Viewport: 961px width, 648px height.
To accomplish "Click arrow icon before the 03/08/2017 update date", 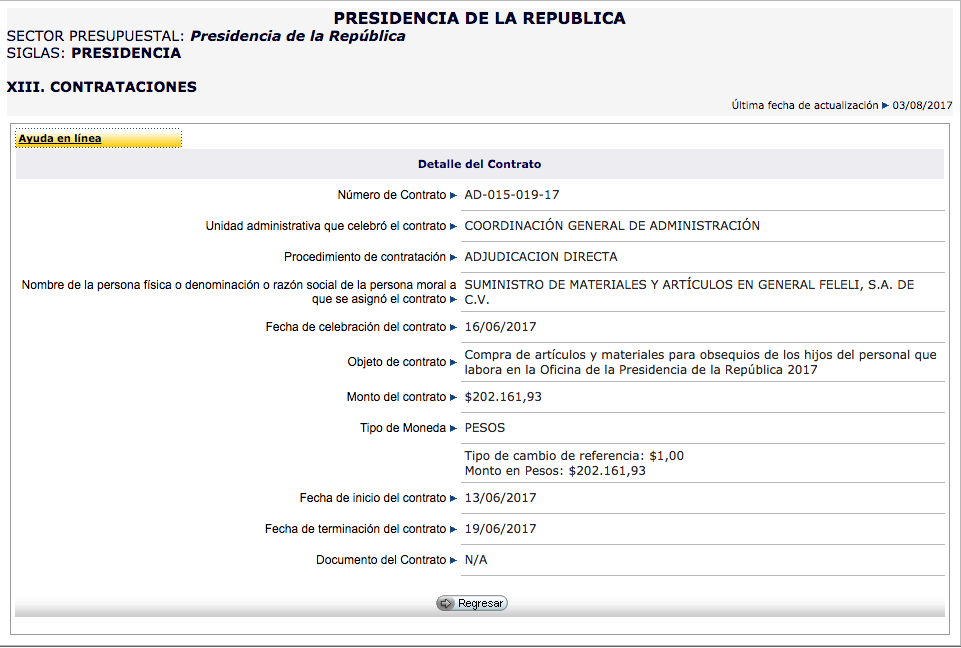I will 886,106.
